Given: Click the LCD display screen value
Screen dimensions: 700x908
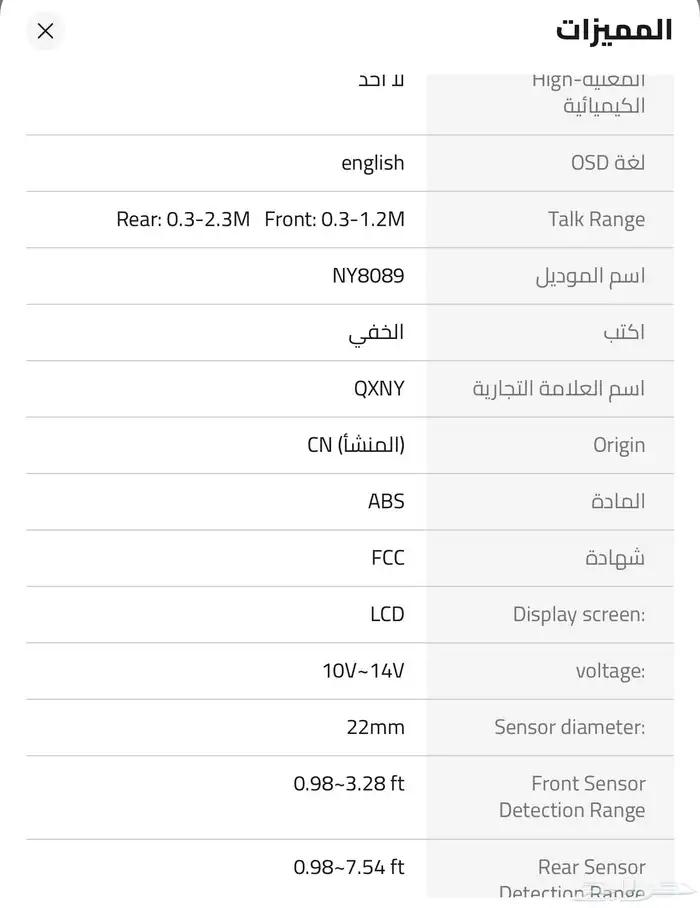Looking at the screenshot, I should [x=387, y=614].
